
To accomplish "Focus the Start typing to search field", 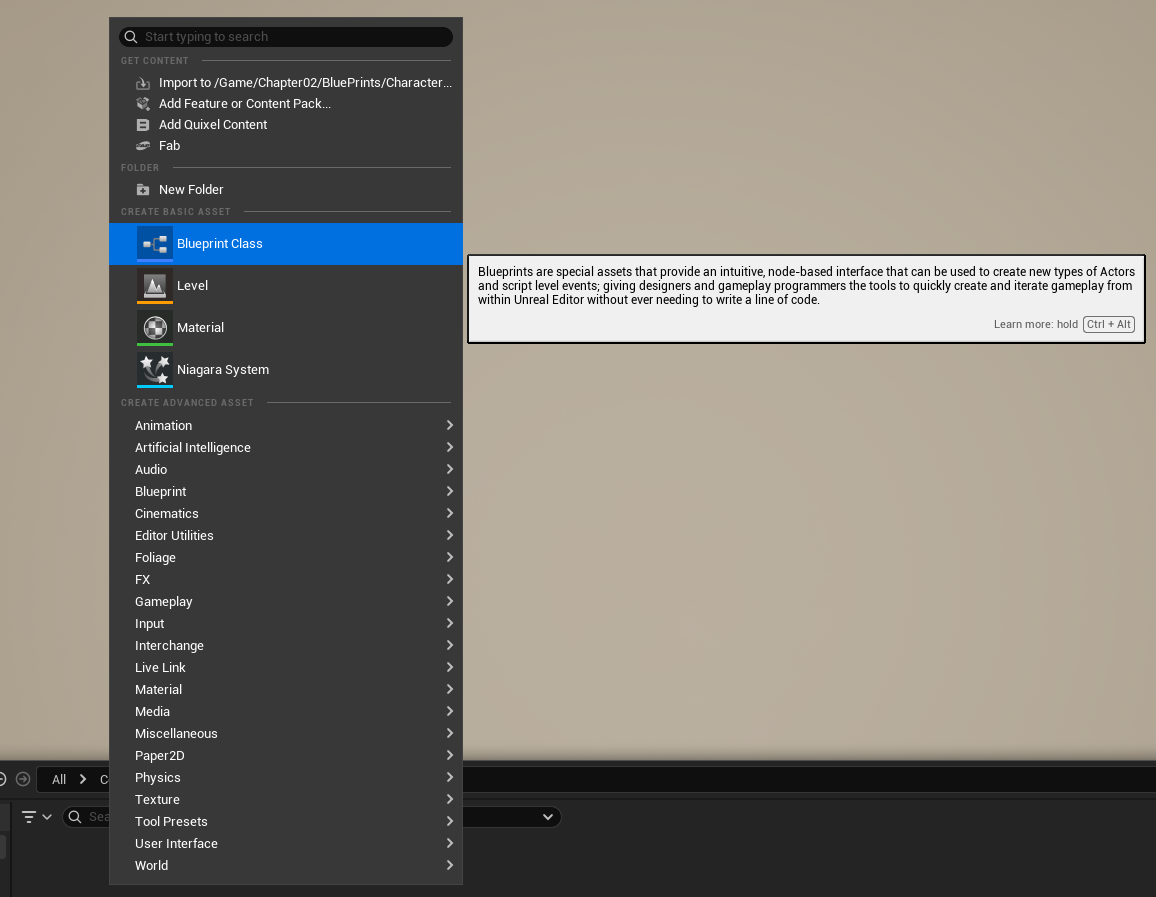I will click(286, 37).
